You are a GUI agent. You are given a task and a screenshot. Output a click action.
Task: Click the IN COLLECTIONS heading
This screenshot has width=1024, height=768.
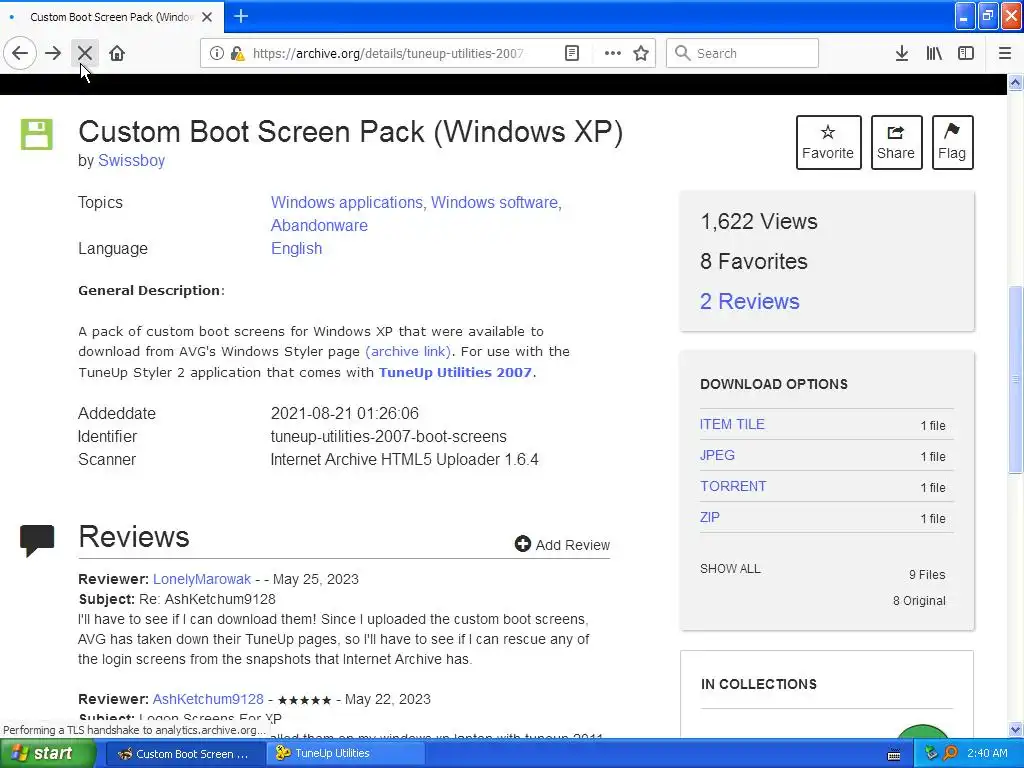(759, 684)
